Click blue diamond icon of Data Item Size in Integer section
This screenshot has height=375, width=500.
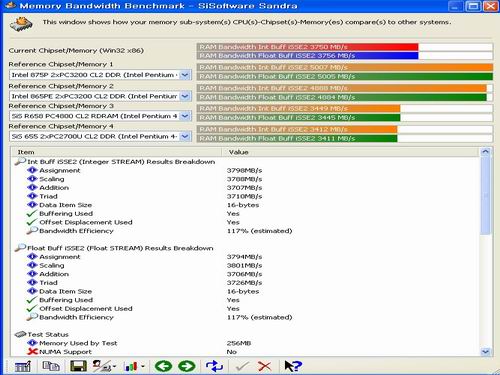[32, 205]
